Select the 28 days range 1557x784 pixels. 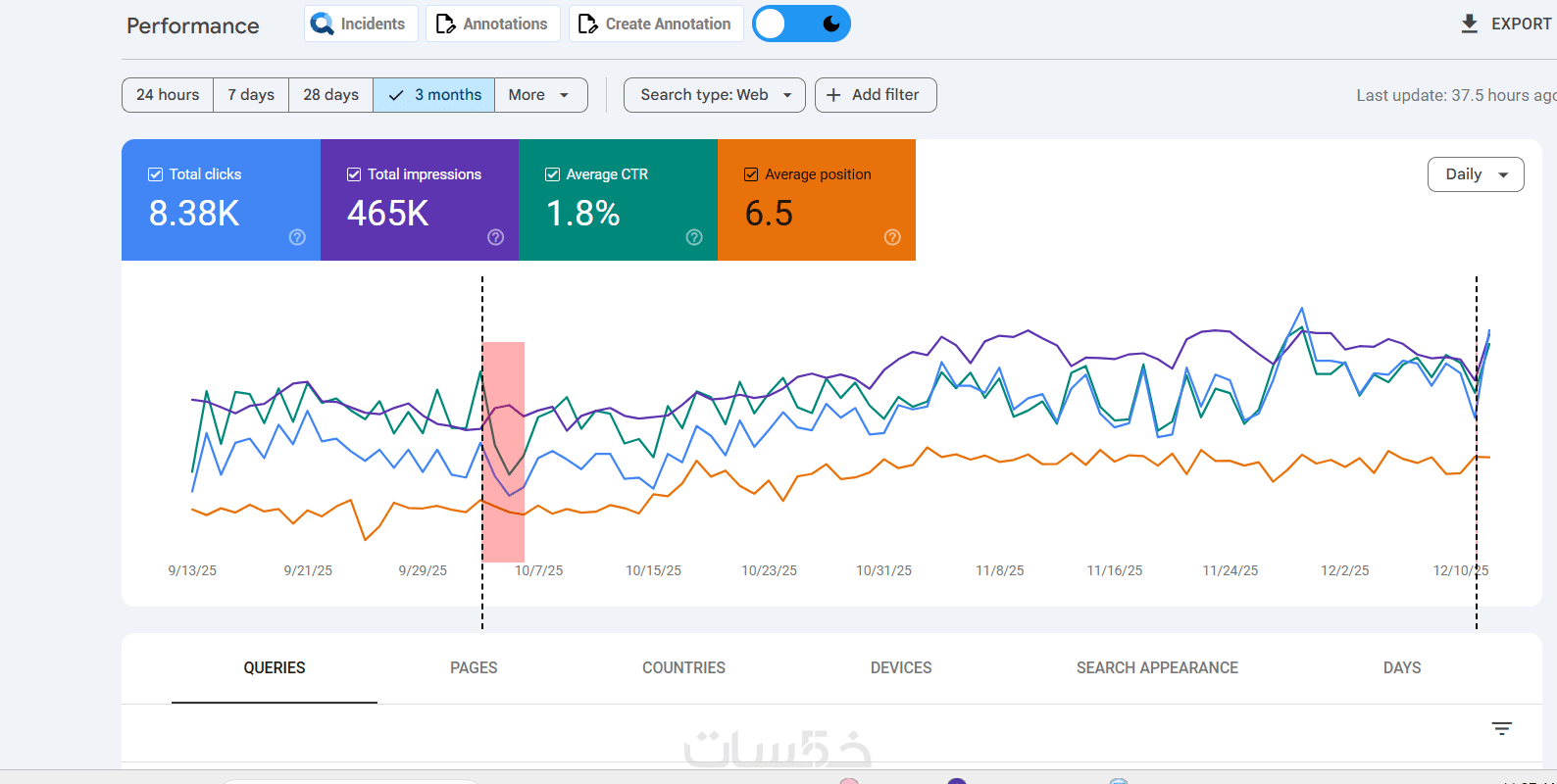[330, 95]
